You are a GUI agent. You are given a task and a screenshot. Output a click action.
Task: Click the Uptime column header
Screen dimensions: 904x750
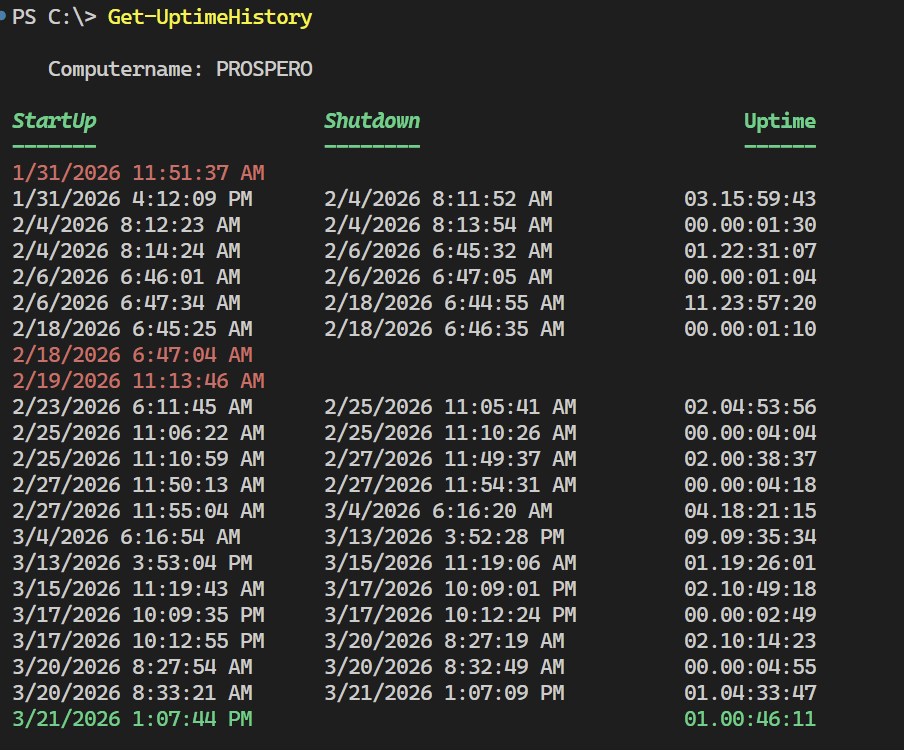(780, 120)
